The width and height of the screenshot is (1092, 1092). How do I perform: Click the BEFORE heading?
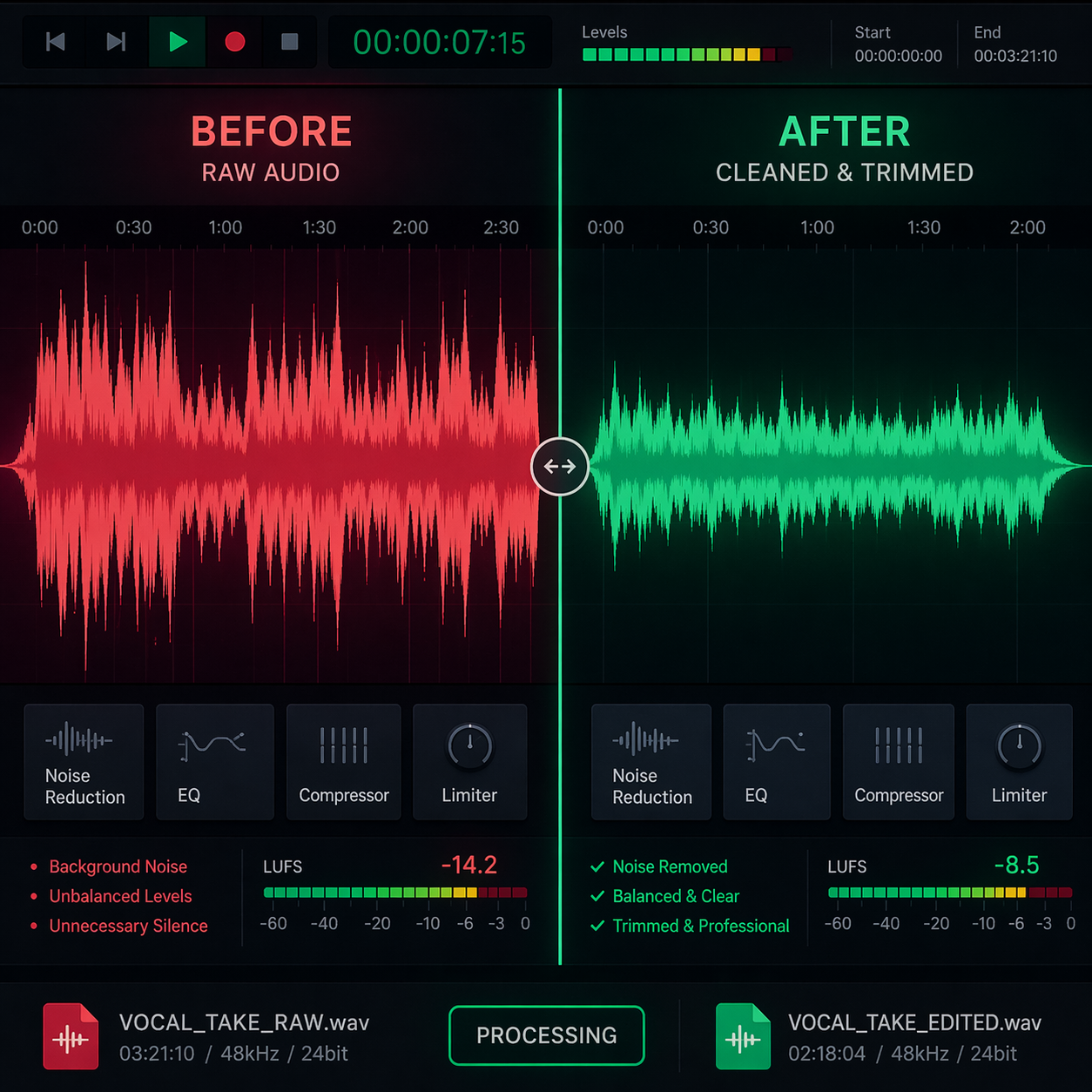272,132
